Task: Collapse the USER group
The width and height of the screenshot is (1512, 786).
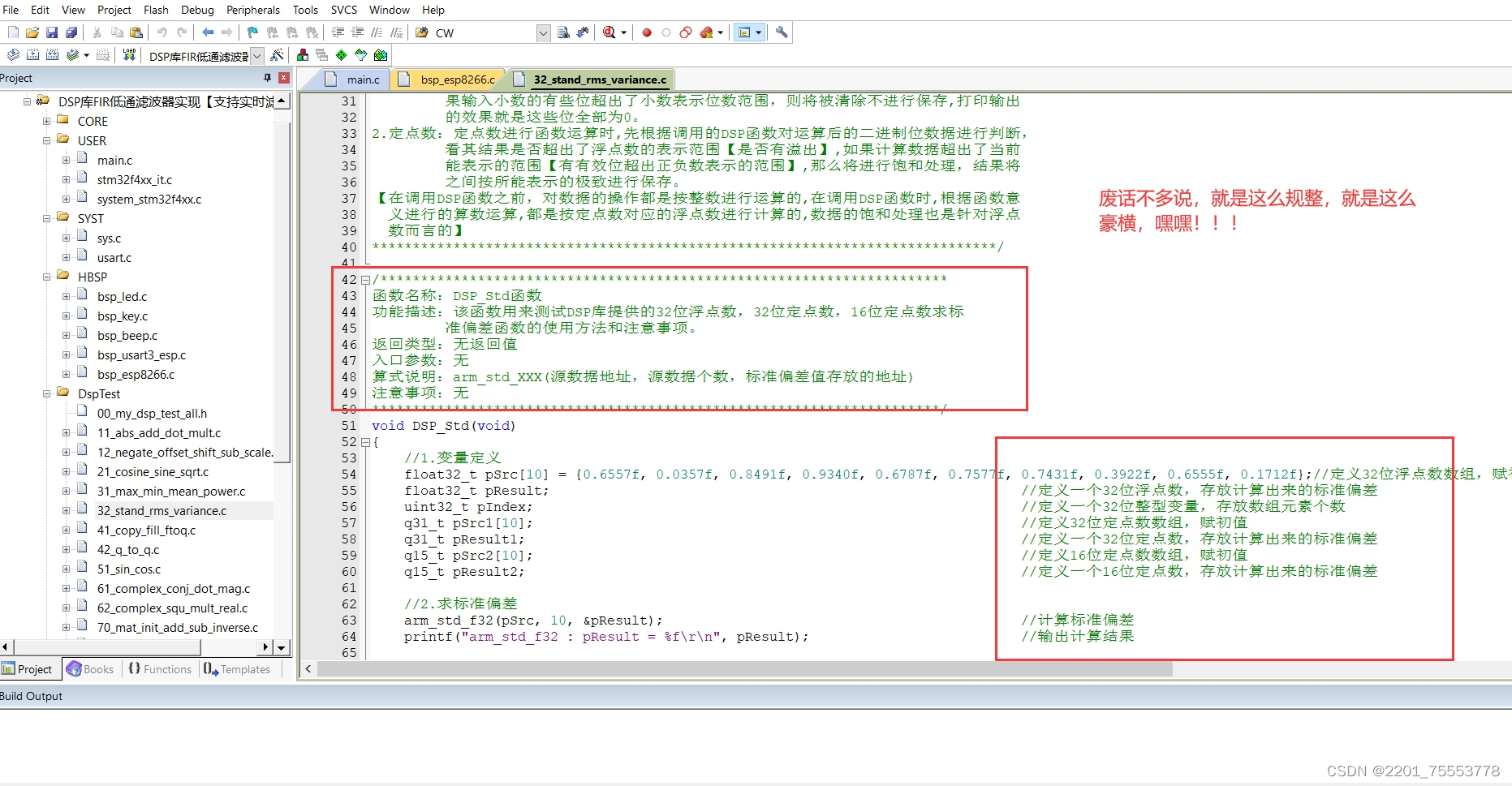Action: coord(47,140)
